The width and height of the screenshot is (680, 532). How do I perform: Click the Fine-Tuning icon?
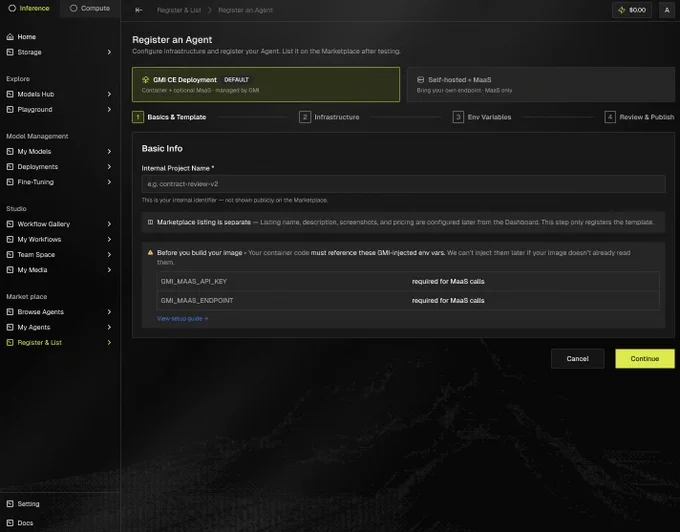10,182
